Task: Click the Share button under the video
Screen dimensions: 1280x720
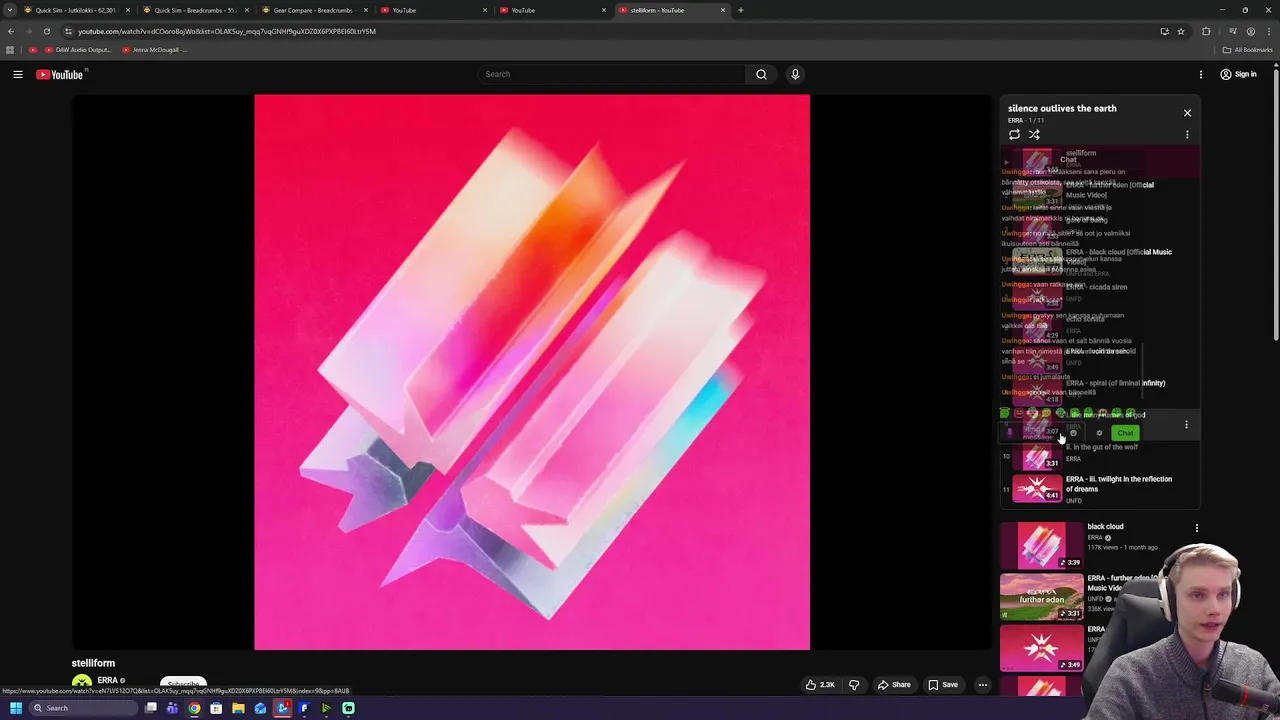Action: click(894, 685)
